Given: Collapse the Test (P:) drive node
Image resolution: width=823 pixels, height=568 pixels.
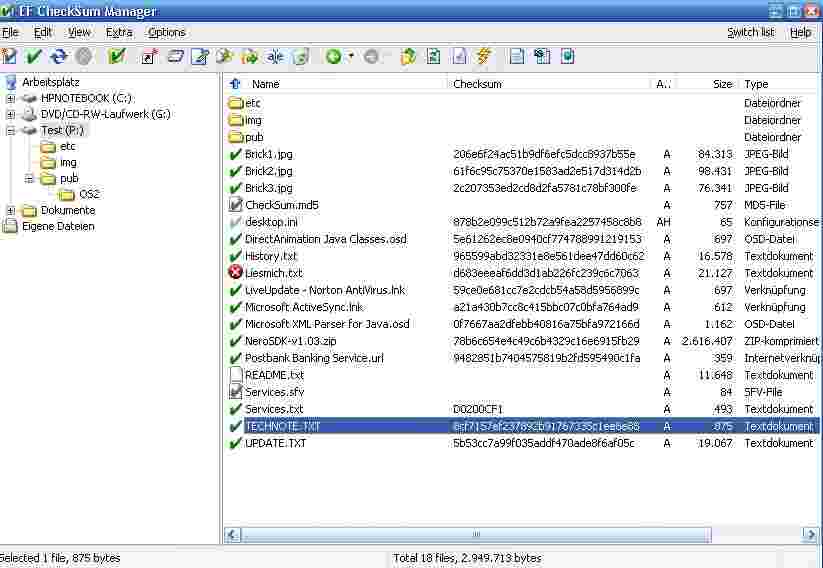Looking at the screenshot, I should point(10,130).
